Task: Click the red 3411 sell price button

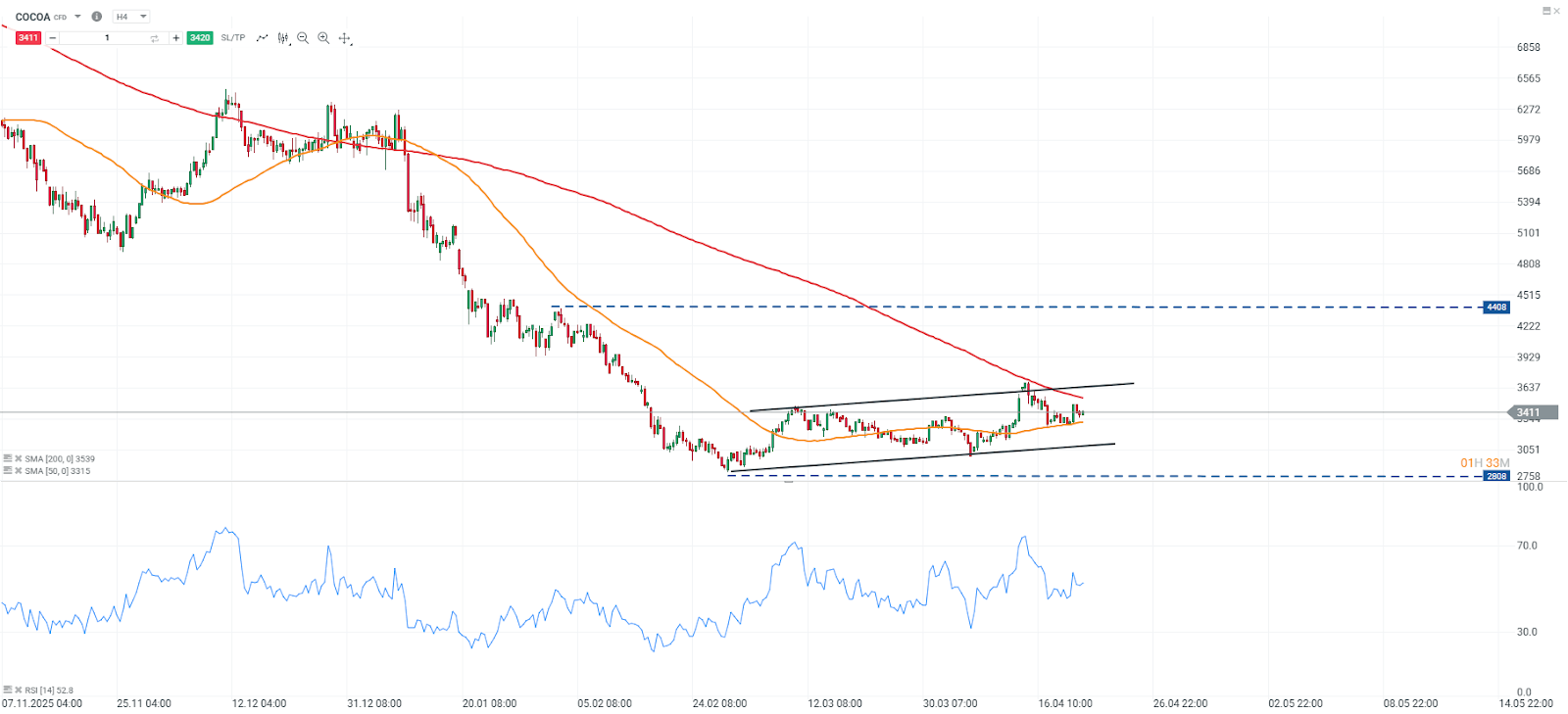Action: tap(27, 38)
